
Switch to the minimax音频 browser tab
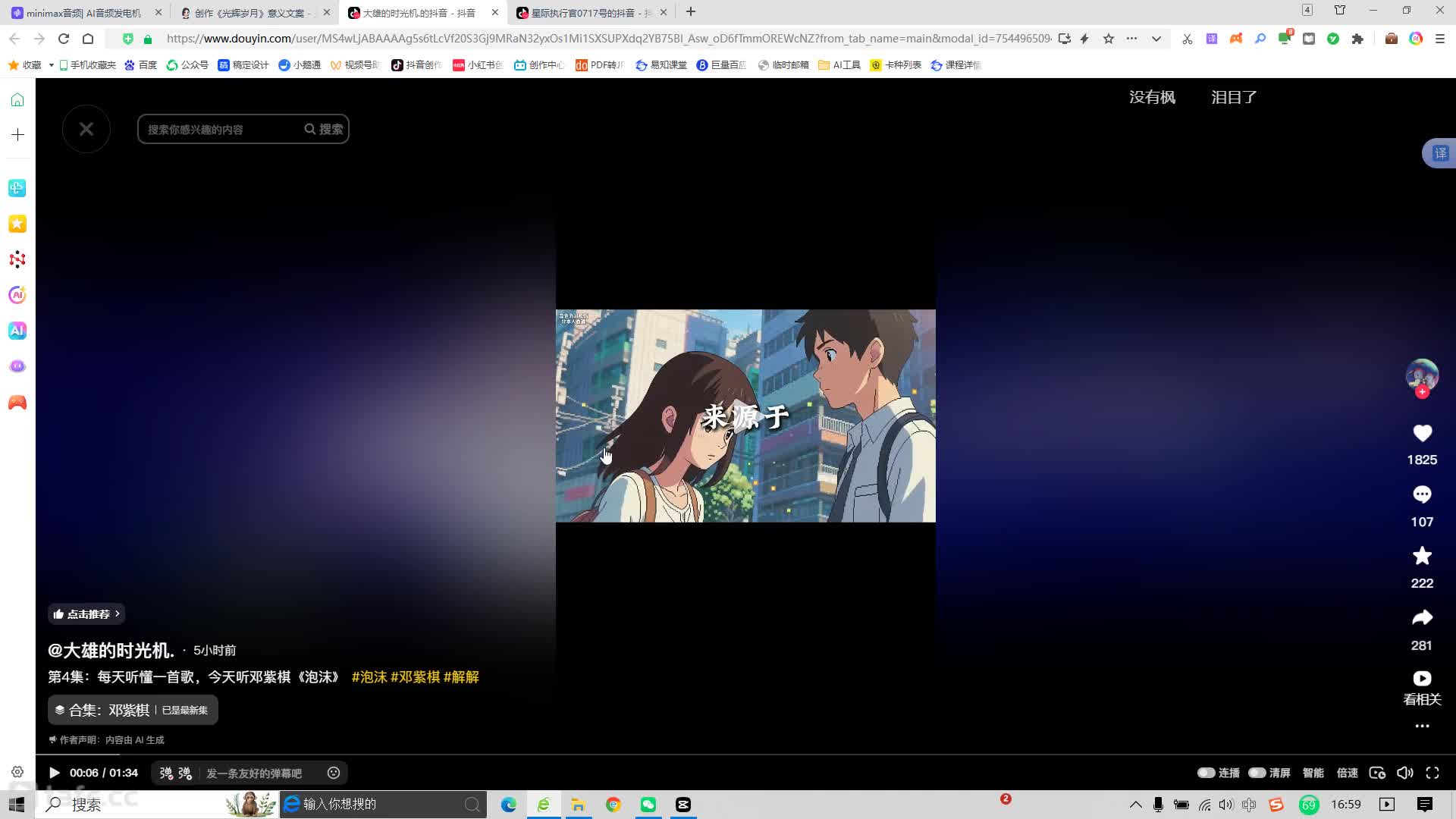click(83, 13)
